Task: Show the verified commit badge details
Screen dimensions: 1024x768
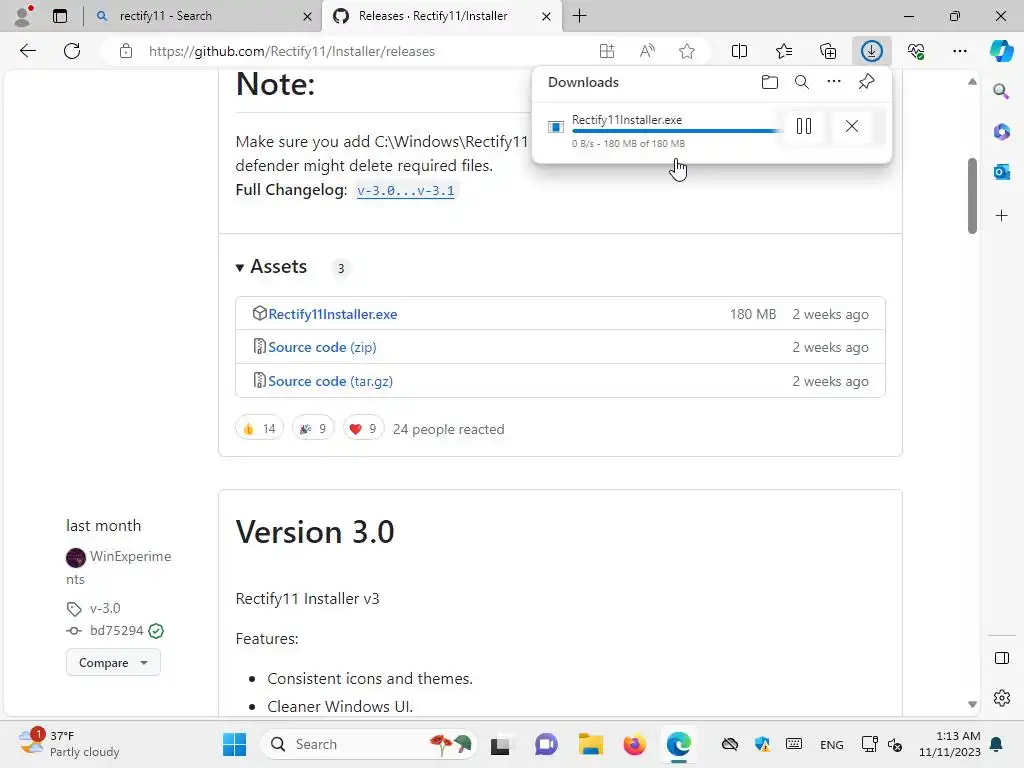Action: (x=156, y=631)
